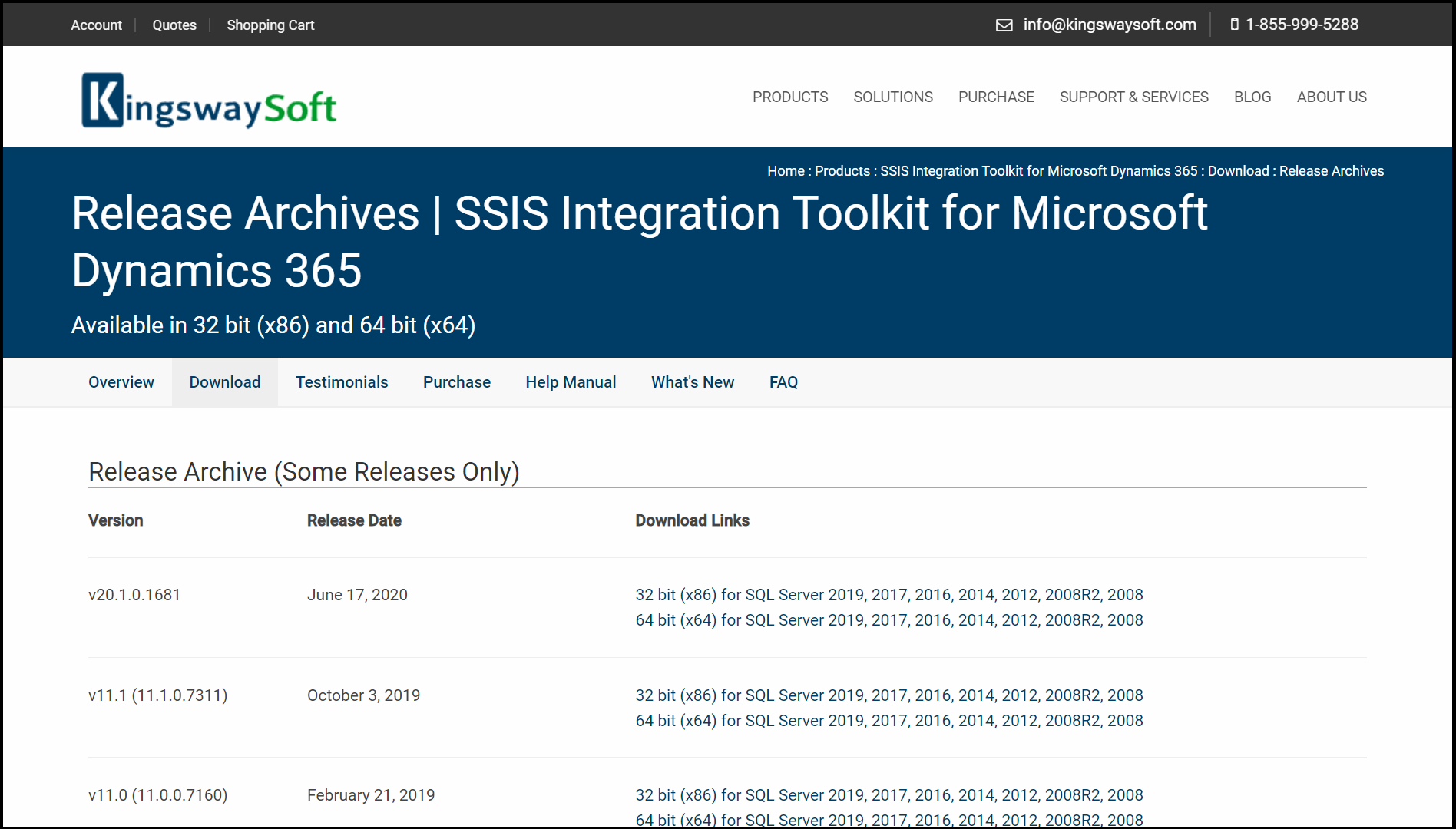Click the Available in 32 bit and 64 bit subtitle

(273, 325)
